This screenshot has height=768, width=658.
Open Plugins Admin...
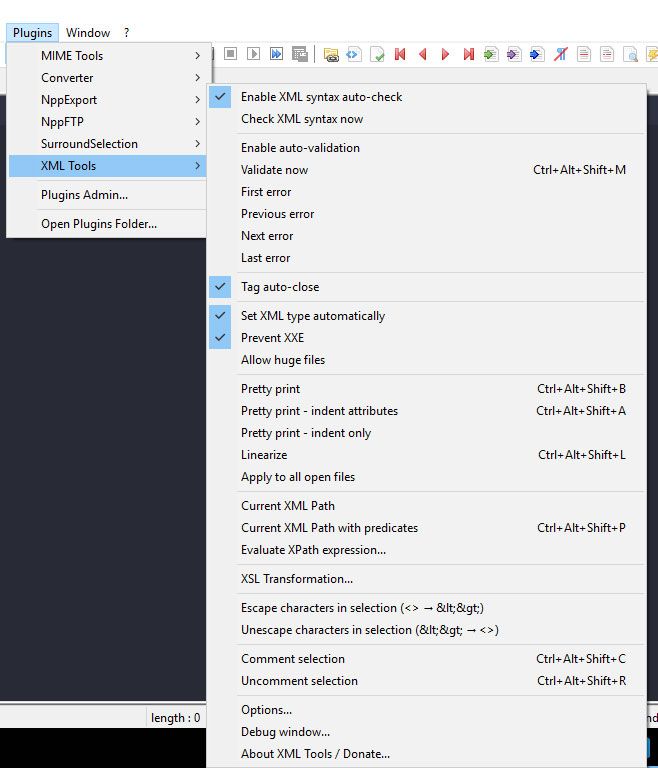coord(107,195)
